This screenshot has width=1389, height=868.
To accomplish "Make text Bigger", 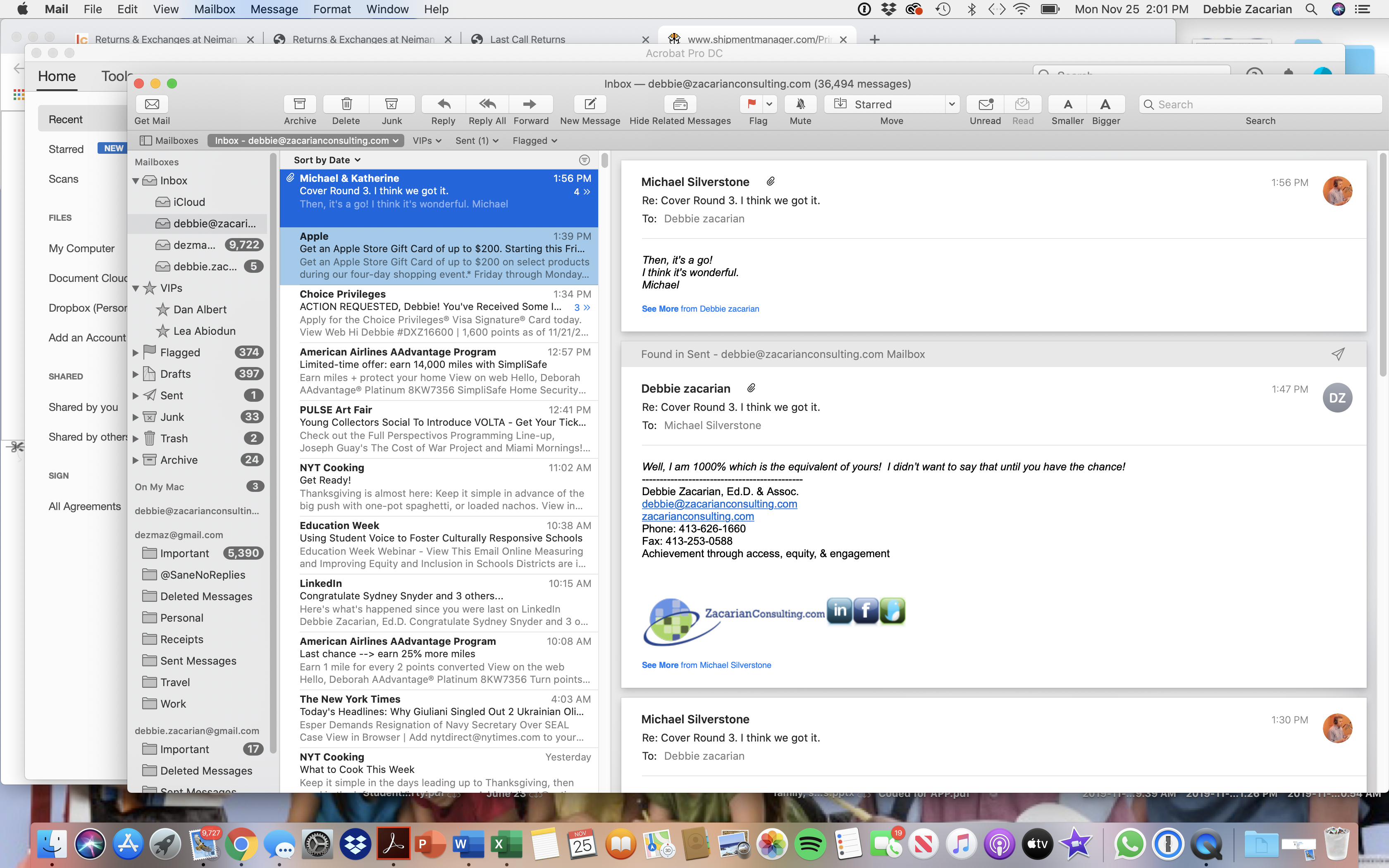I will (x=1105, y=104).
